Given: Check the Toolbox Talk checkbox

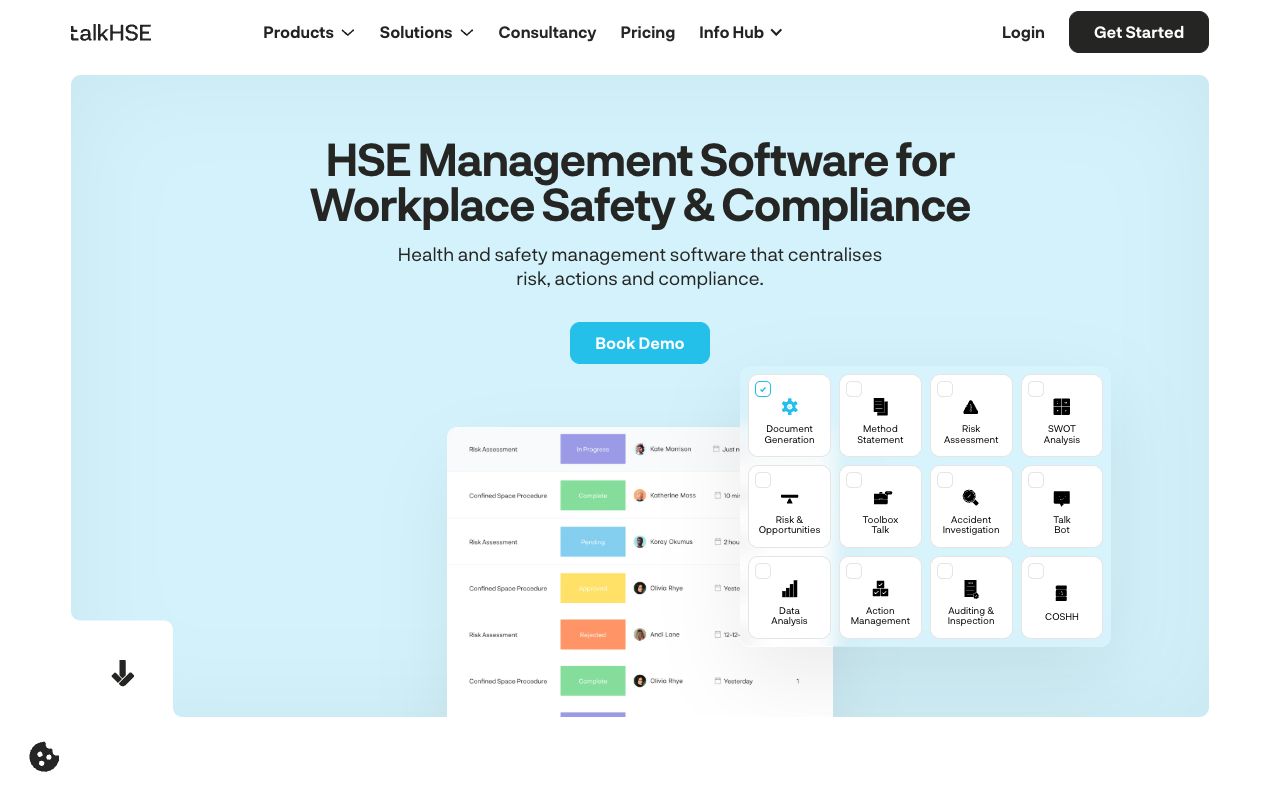Looking at the screenshot, I should point(854,480).
